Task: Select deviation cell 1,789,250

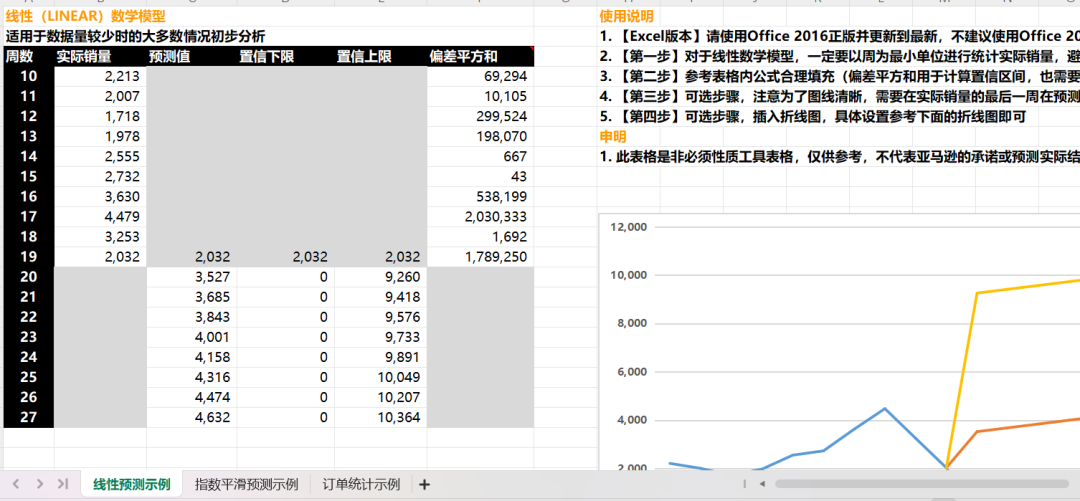Action: [480, 257]
